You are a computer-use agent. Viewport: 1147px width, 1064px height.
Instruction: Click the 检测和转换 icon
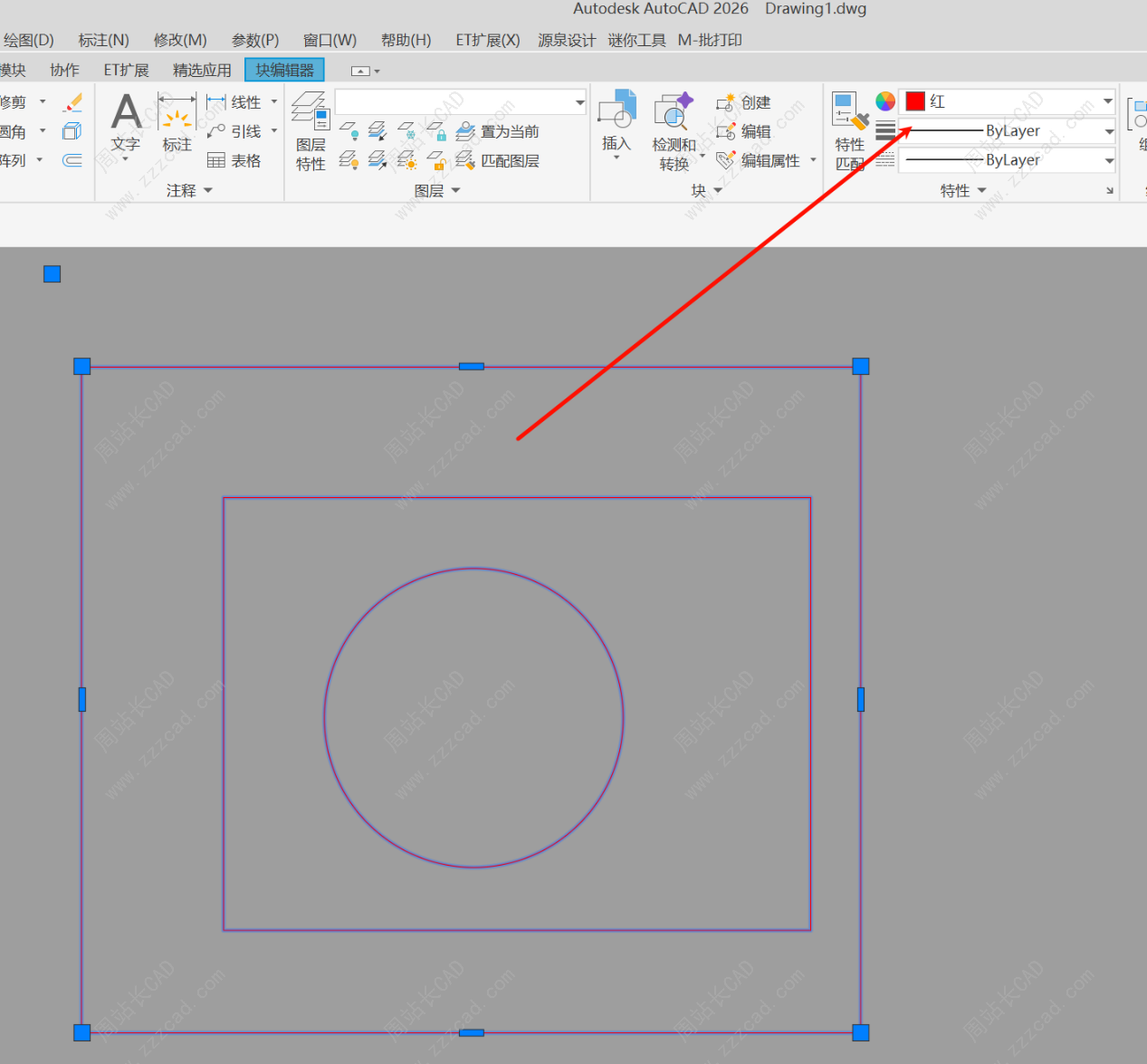674,110
